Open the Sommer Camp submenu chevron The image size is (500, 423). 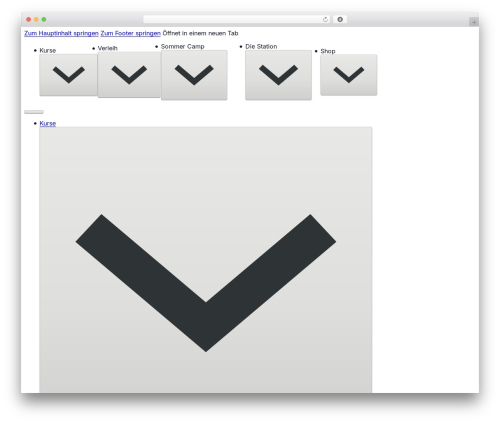point(194,75)
